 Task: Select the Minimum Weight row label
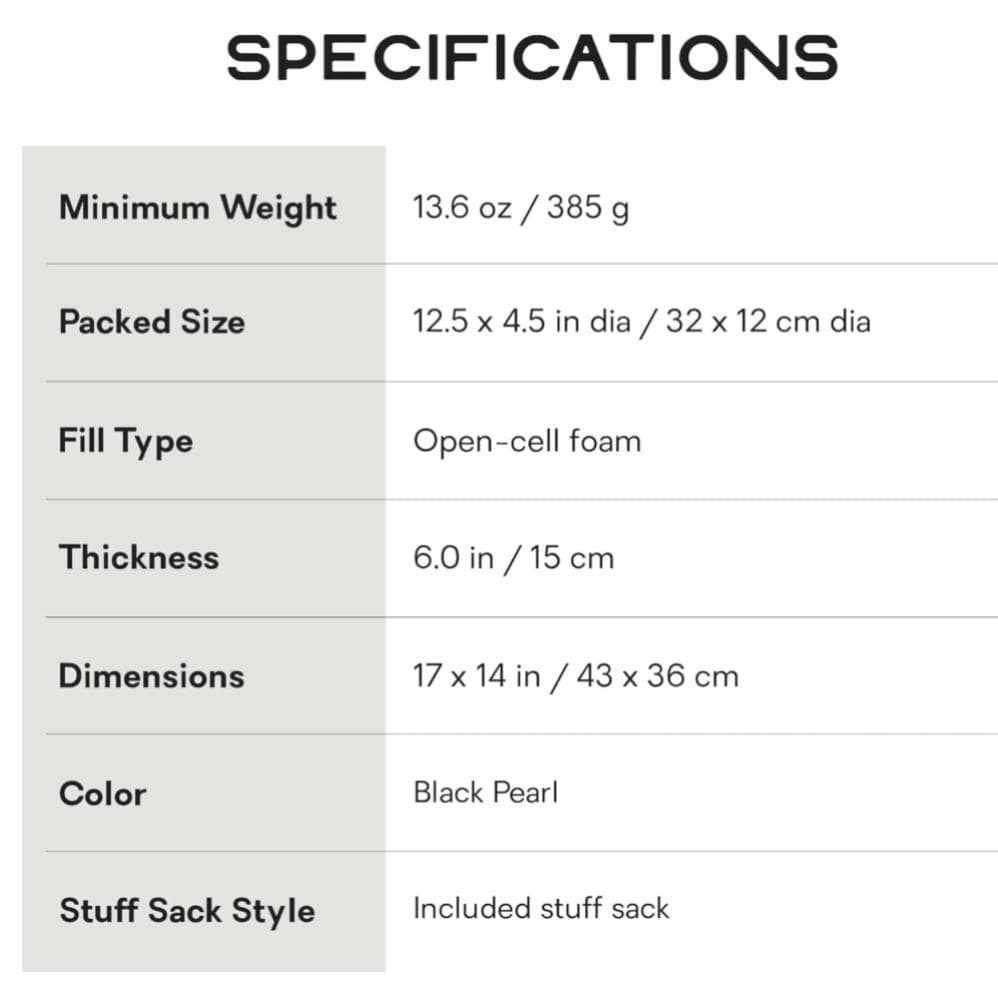pyautogui.click(x=198, y=207)
